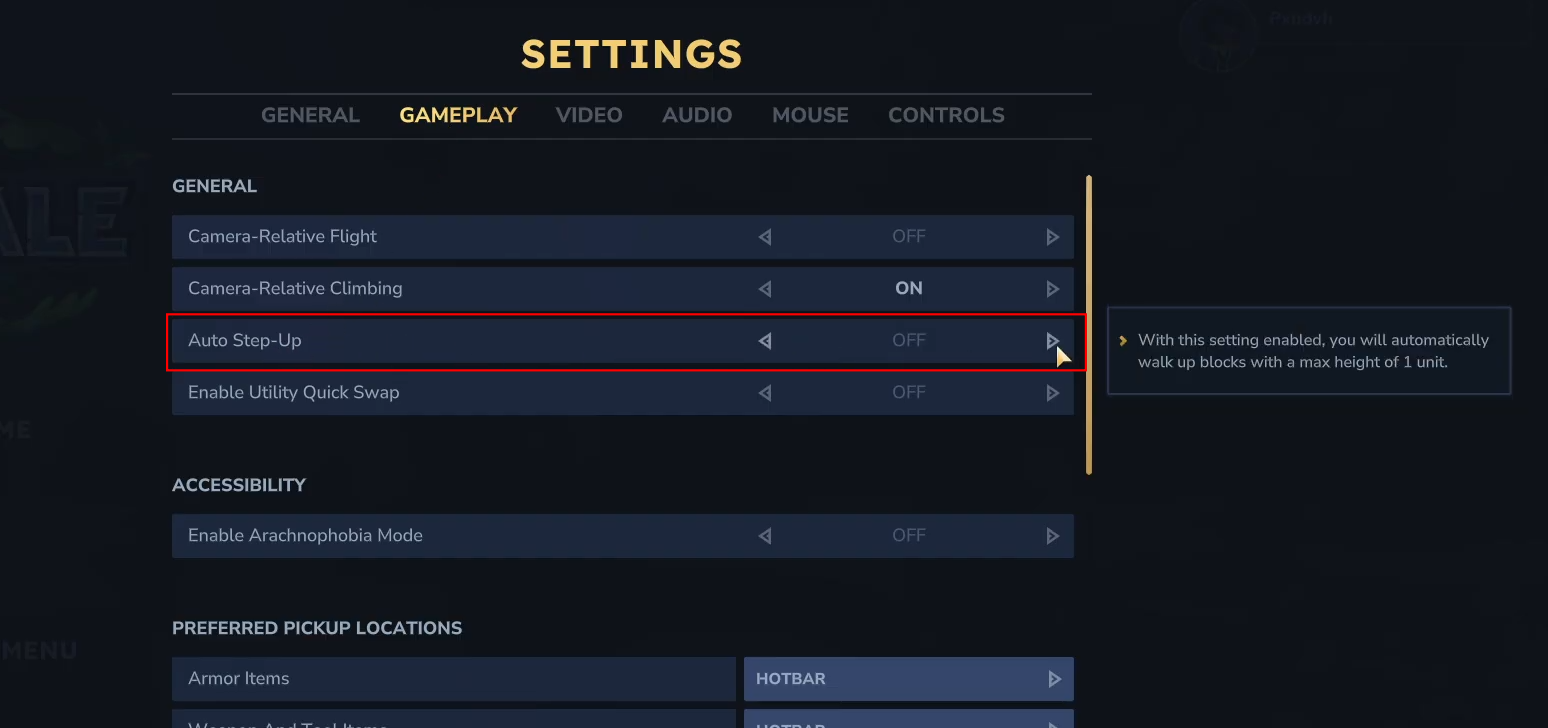Click right arrow for Camera-Relative Climbing
This screenshot has height=728, width=1548.
(x=1052, y=289)
